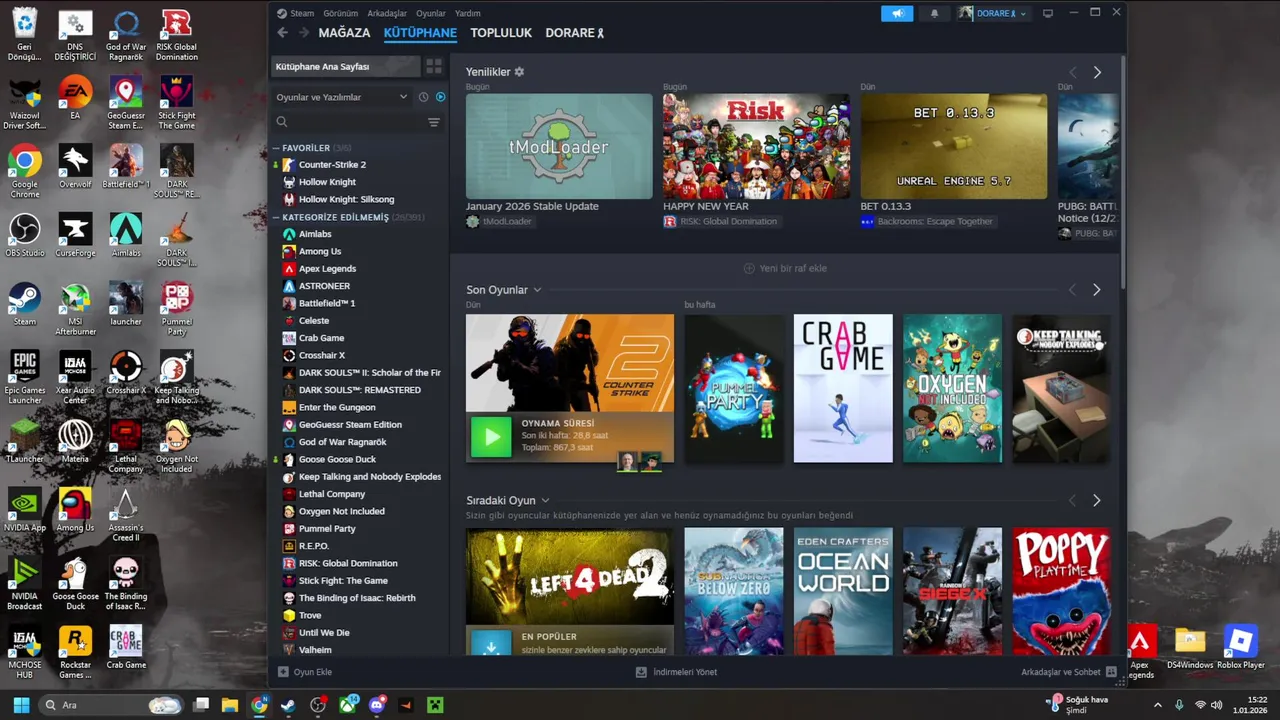The image size is (1280, 720).
Task: Toggle sort by recent activity clock
Action: coord(423,97)
